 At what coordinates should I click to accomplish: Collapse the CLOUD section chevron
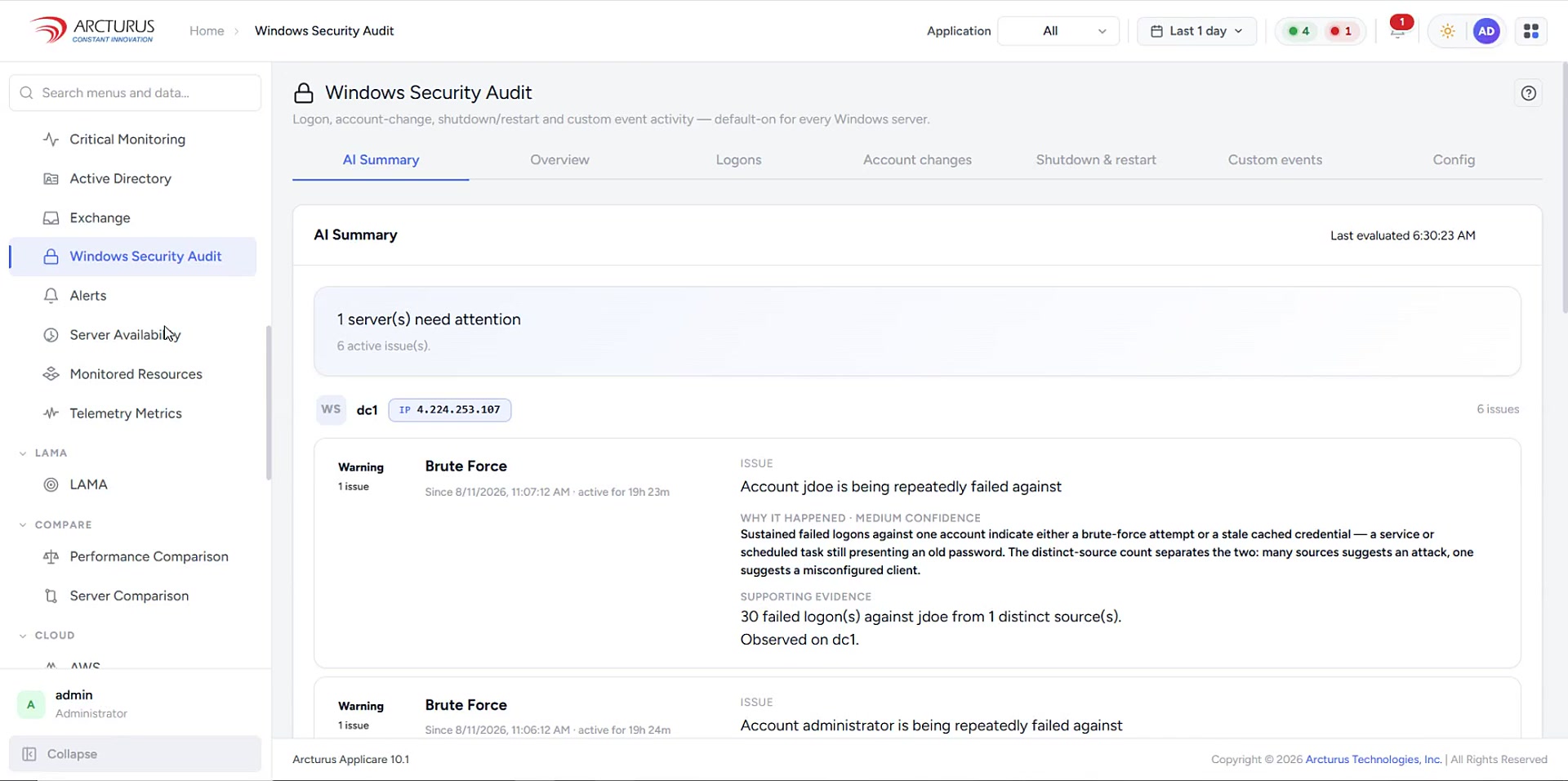pyautogui.click(x=23, y=635)
